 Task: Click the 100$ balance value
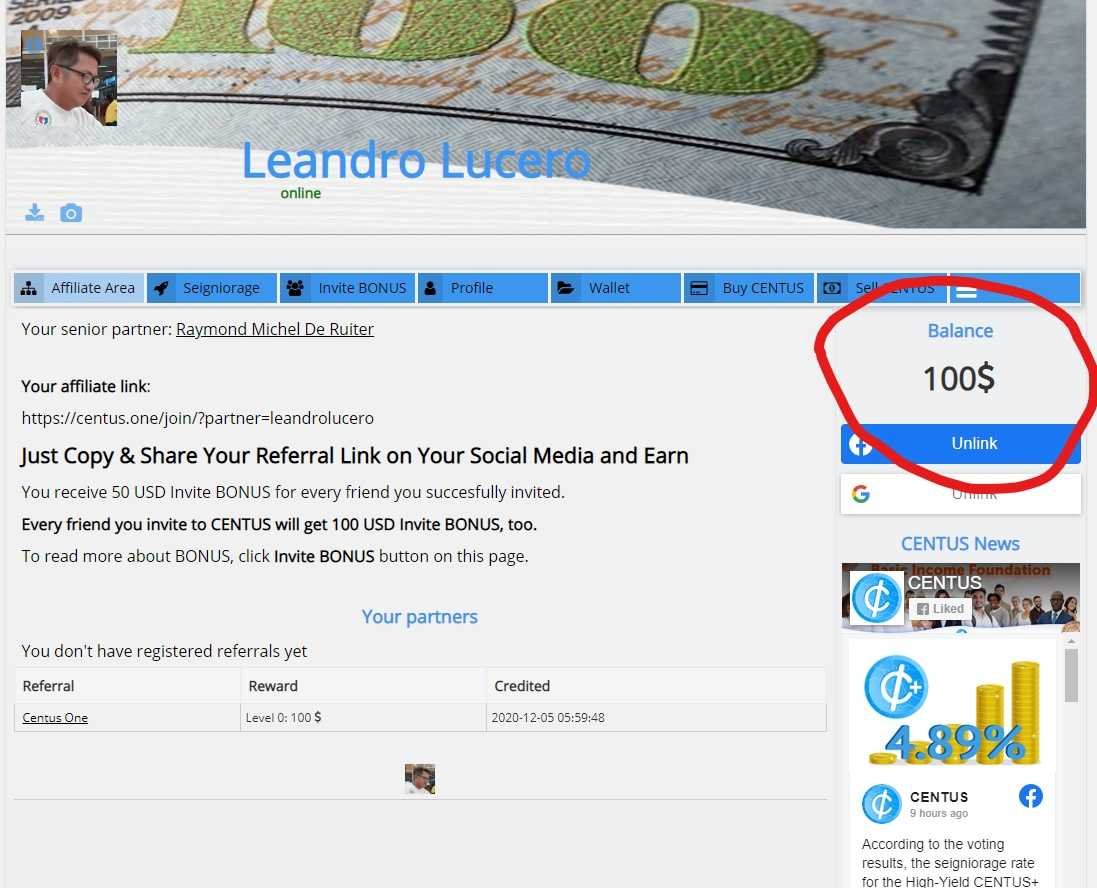pyautogui.click(x=958, y=379)
